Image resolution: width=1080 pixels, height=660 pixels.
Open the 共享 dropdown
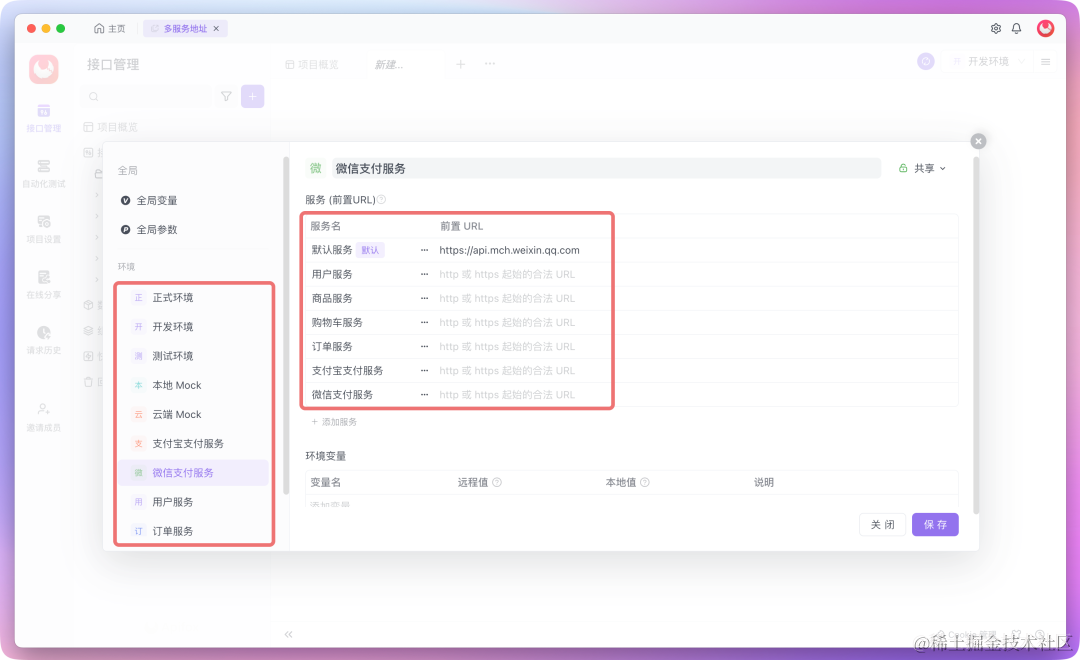pyautogui.click(x=923, y=168)
